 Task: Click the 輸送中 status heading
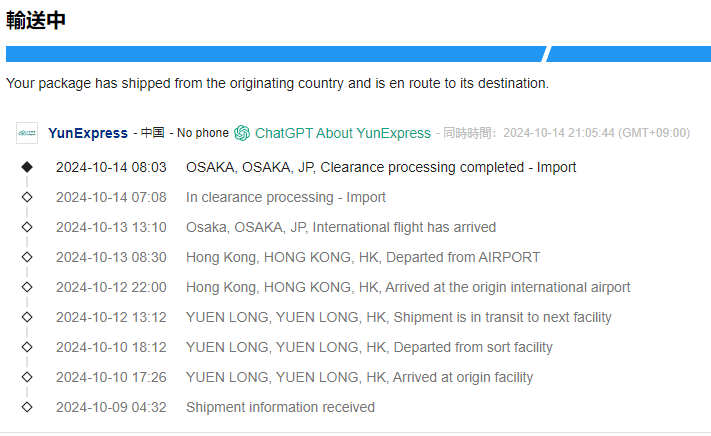pos(36,20)
